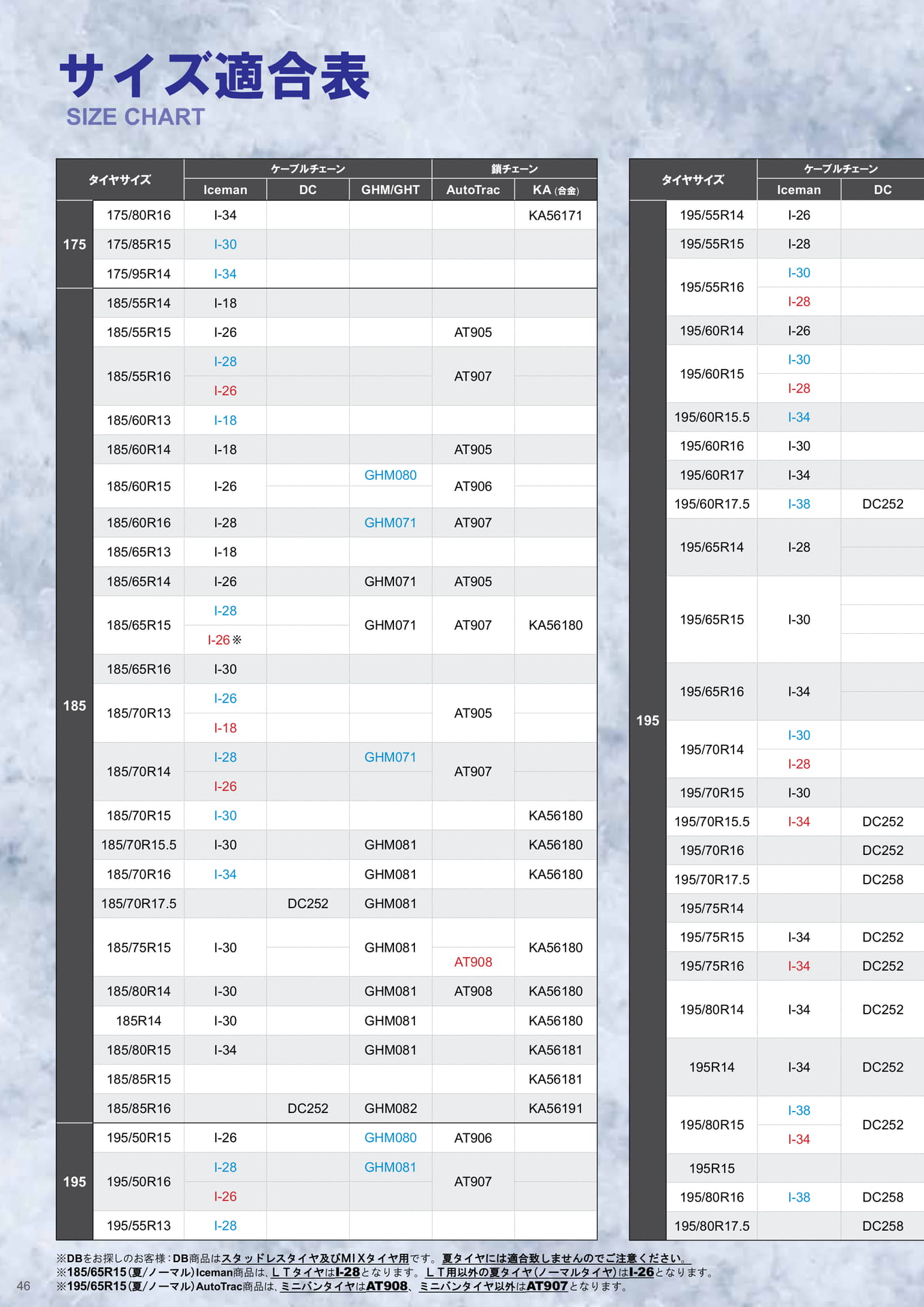Select the 195/60R17.5 tire size cell
Screen dimensions: 924x1307
coord(712,504)
